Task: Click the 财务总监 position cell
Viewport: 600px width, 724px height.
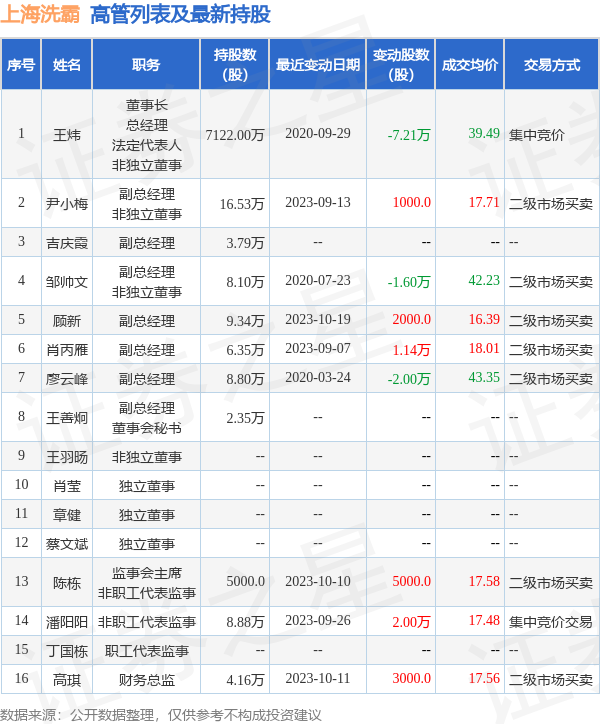Action: [146, 680]
